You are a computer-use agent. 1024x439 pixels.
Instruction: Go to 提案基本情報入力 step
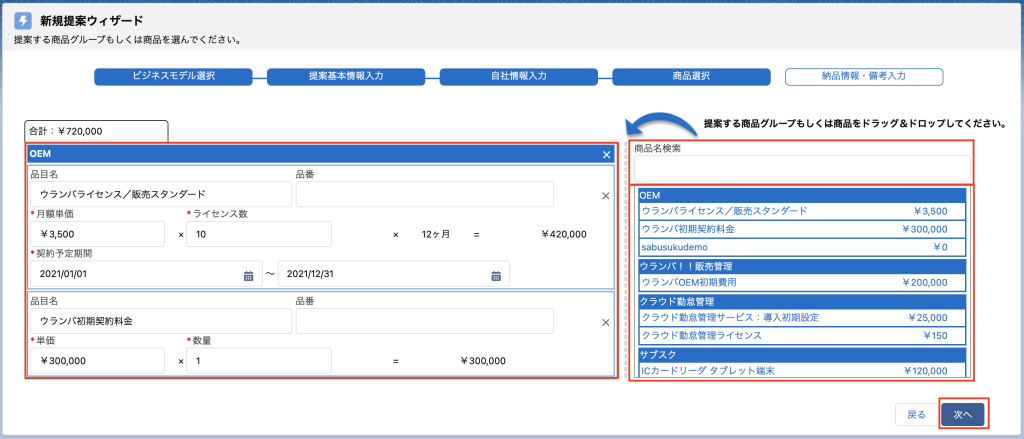pyautogui.click(x=346, y=76)
